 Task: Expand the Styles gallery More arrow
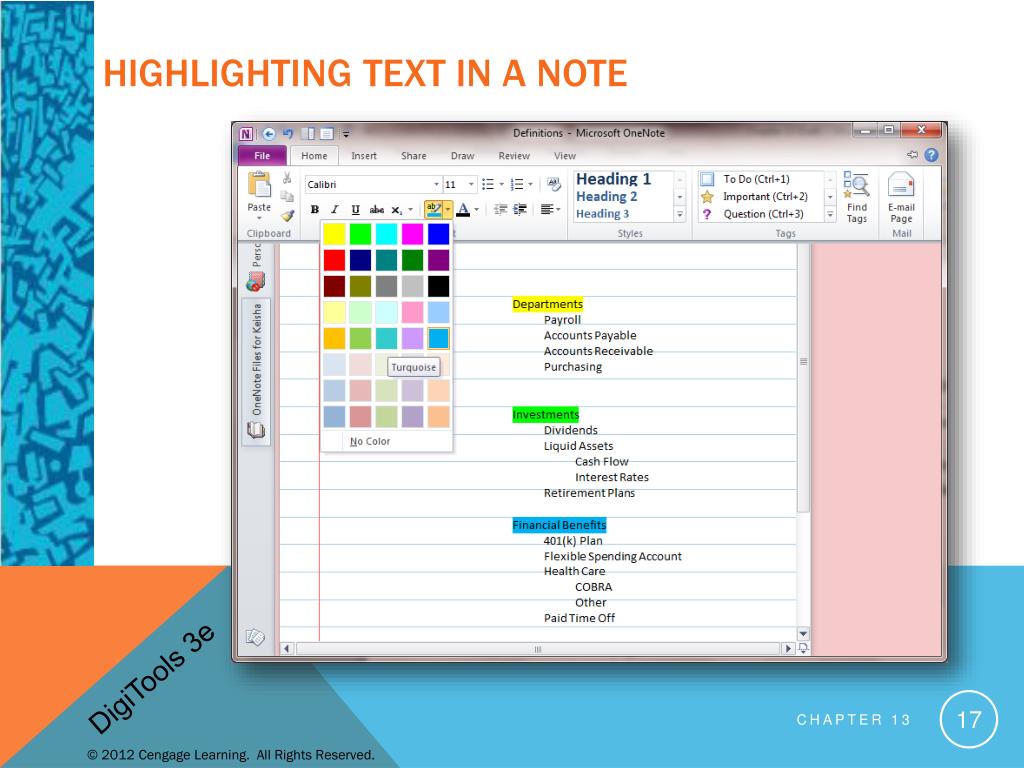pos(680,214)
